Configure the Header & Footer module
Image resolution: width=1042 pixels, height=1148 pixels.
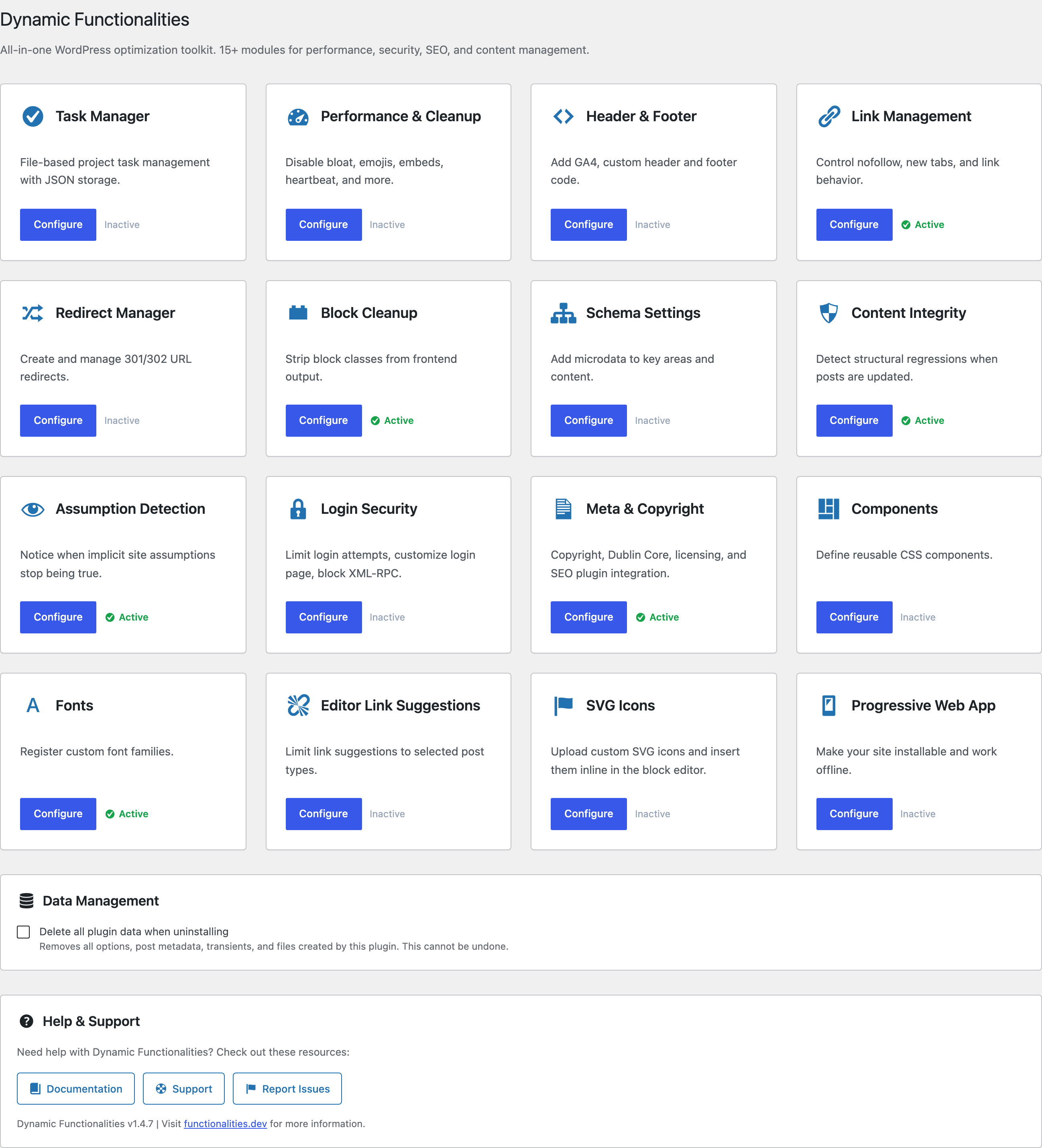588,224
